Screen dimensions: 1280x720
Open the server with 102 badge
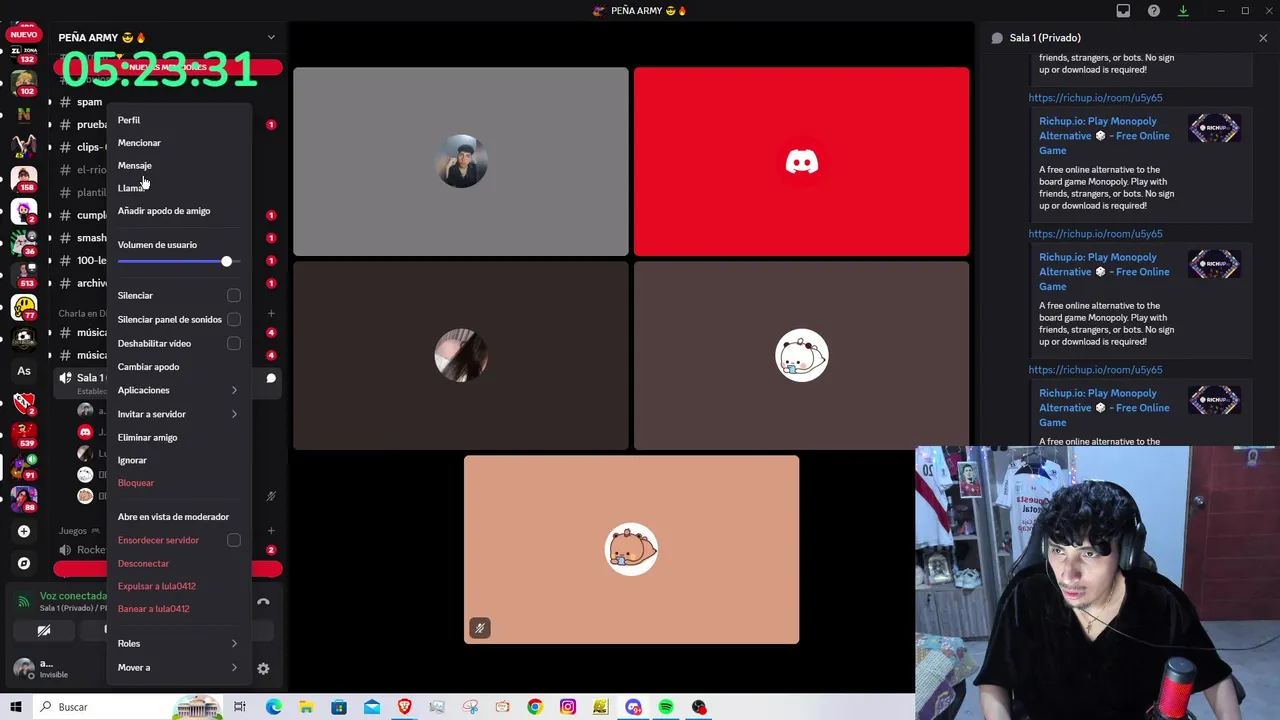tap(24, 82)
